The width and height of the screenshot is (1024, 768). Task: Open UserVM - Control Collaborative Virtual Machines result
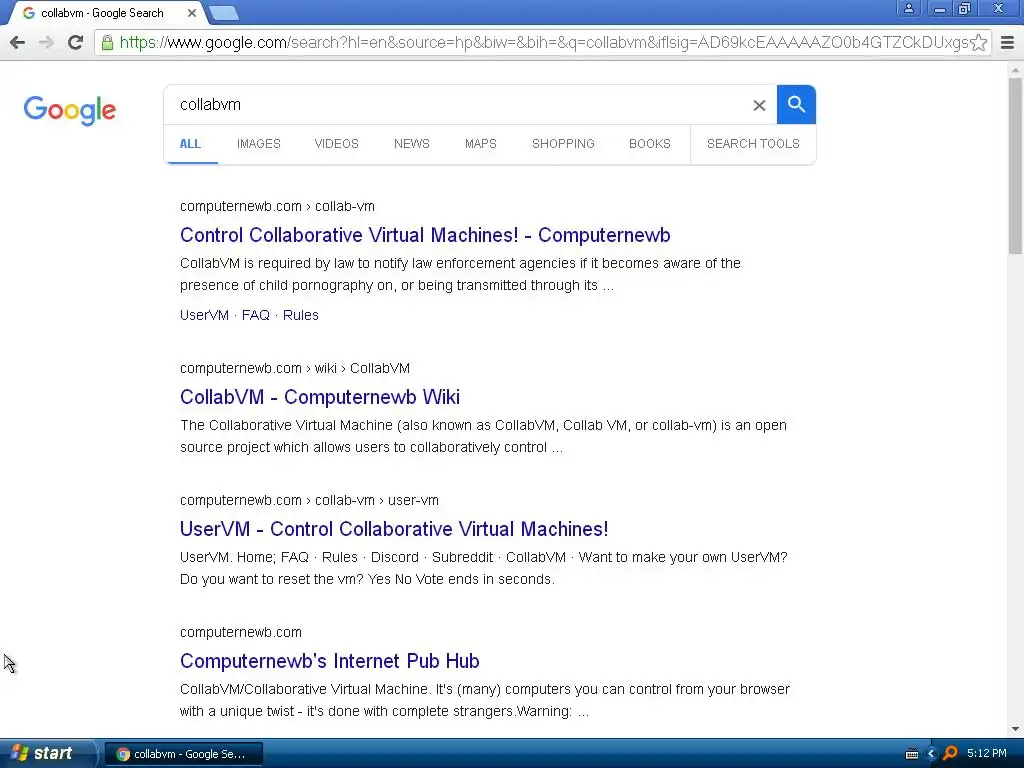[394, 529]
